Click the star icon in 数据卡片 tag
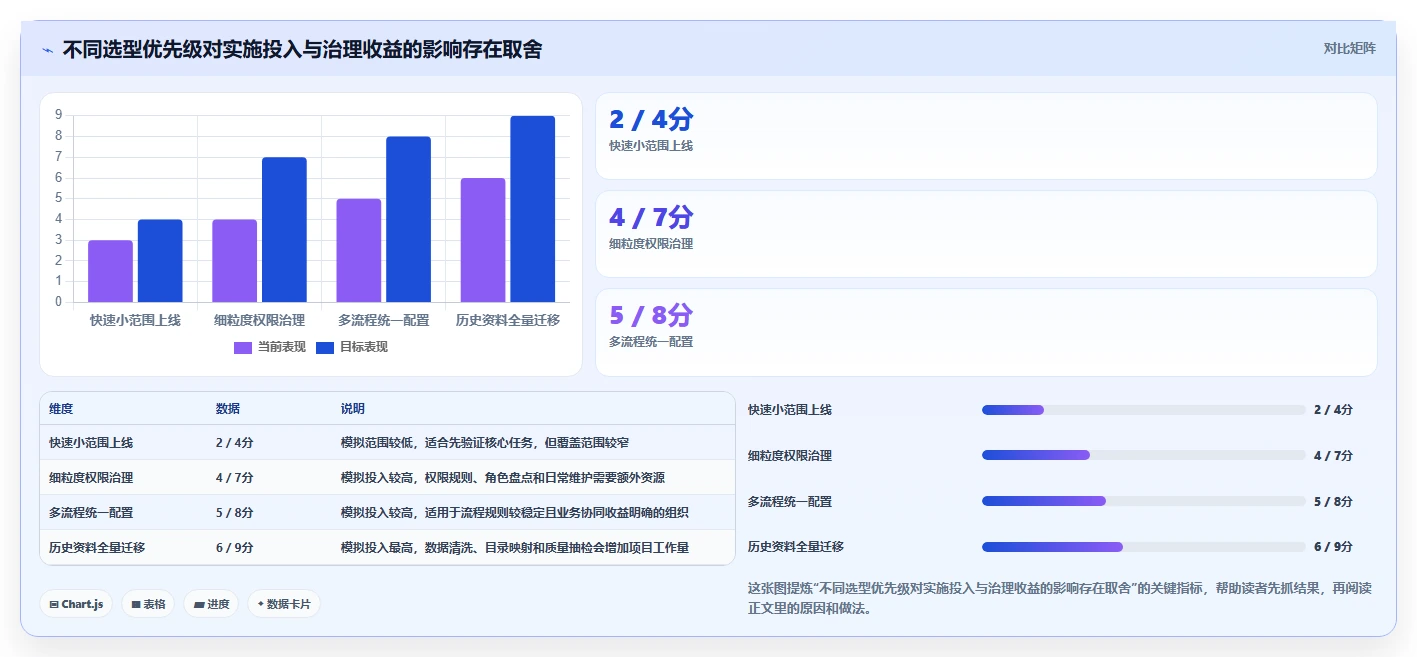1417x657 pixels. click(x=261, y=604)
